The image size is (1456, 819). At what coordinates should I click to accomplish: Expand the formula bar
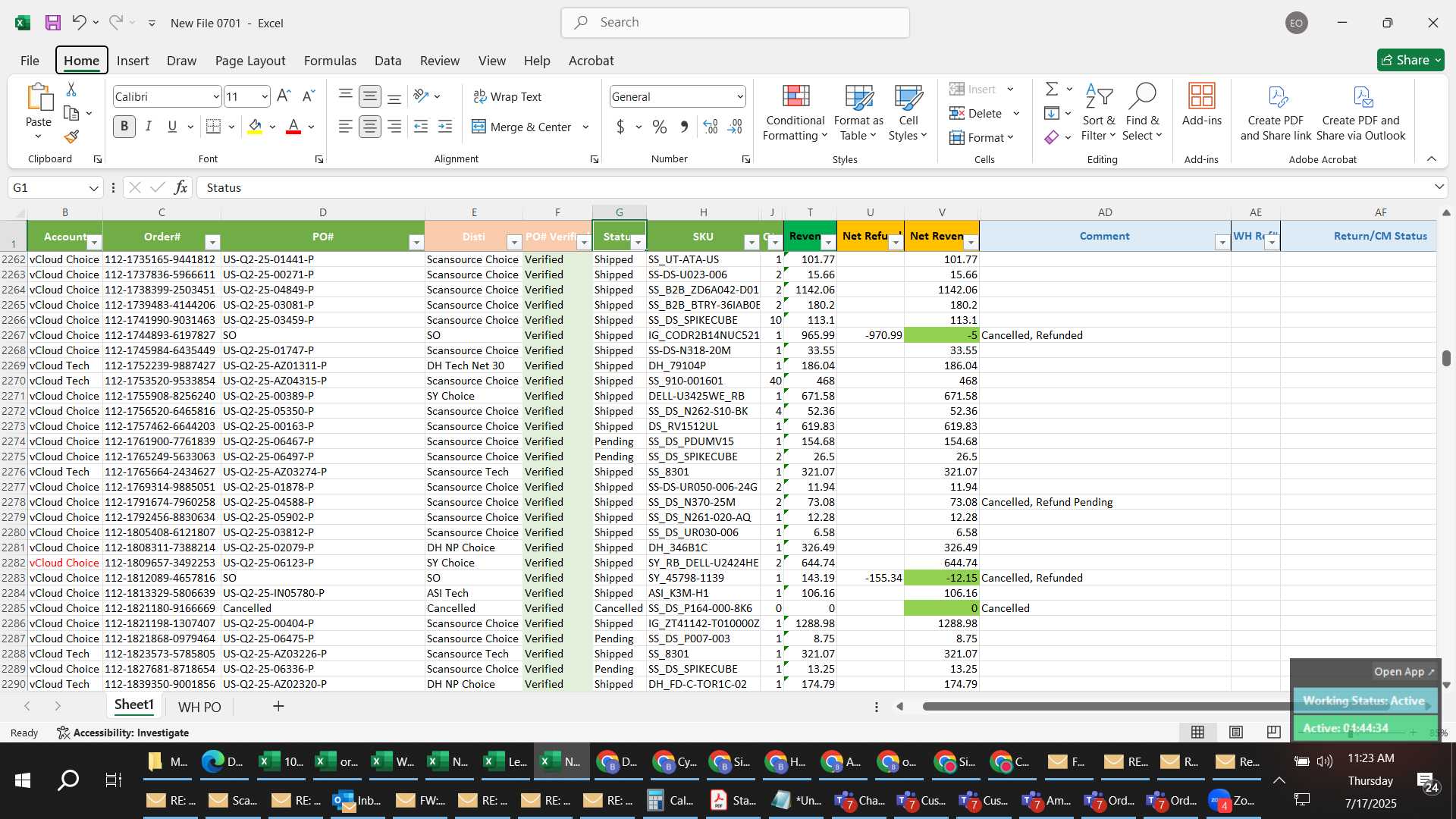(x=1439, y=187)
